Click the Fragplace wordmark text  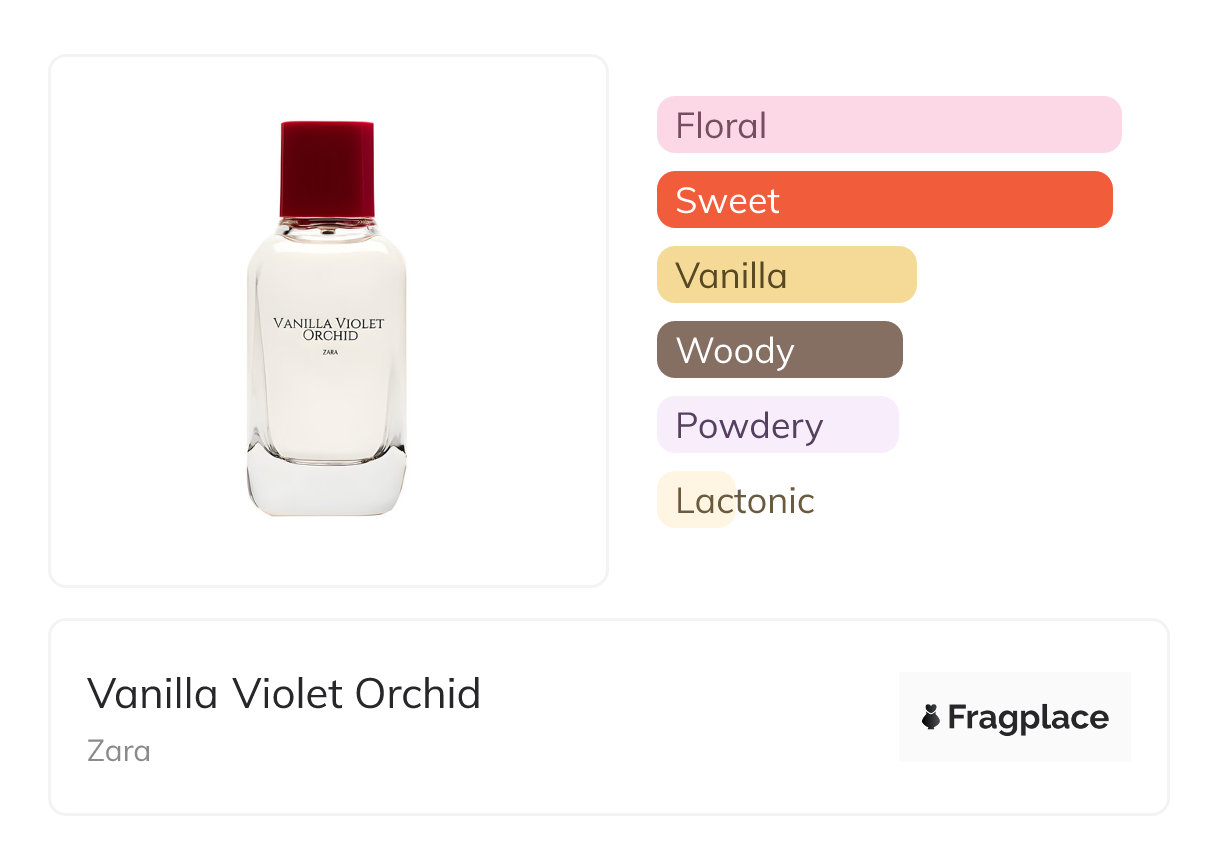[1028, 717]
